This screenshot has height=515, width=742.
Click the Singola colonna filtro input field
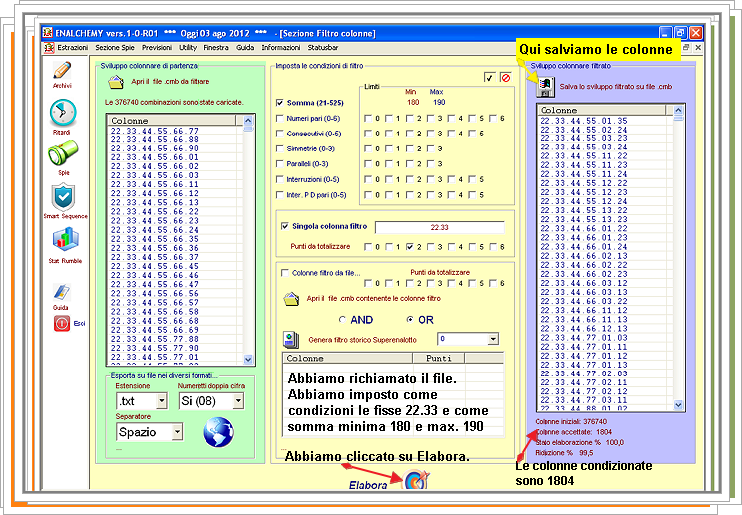[440, 228]
